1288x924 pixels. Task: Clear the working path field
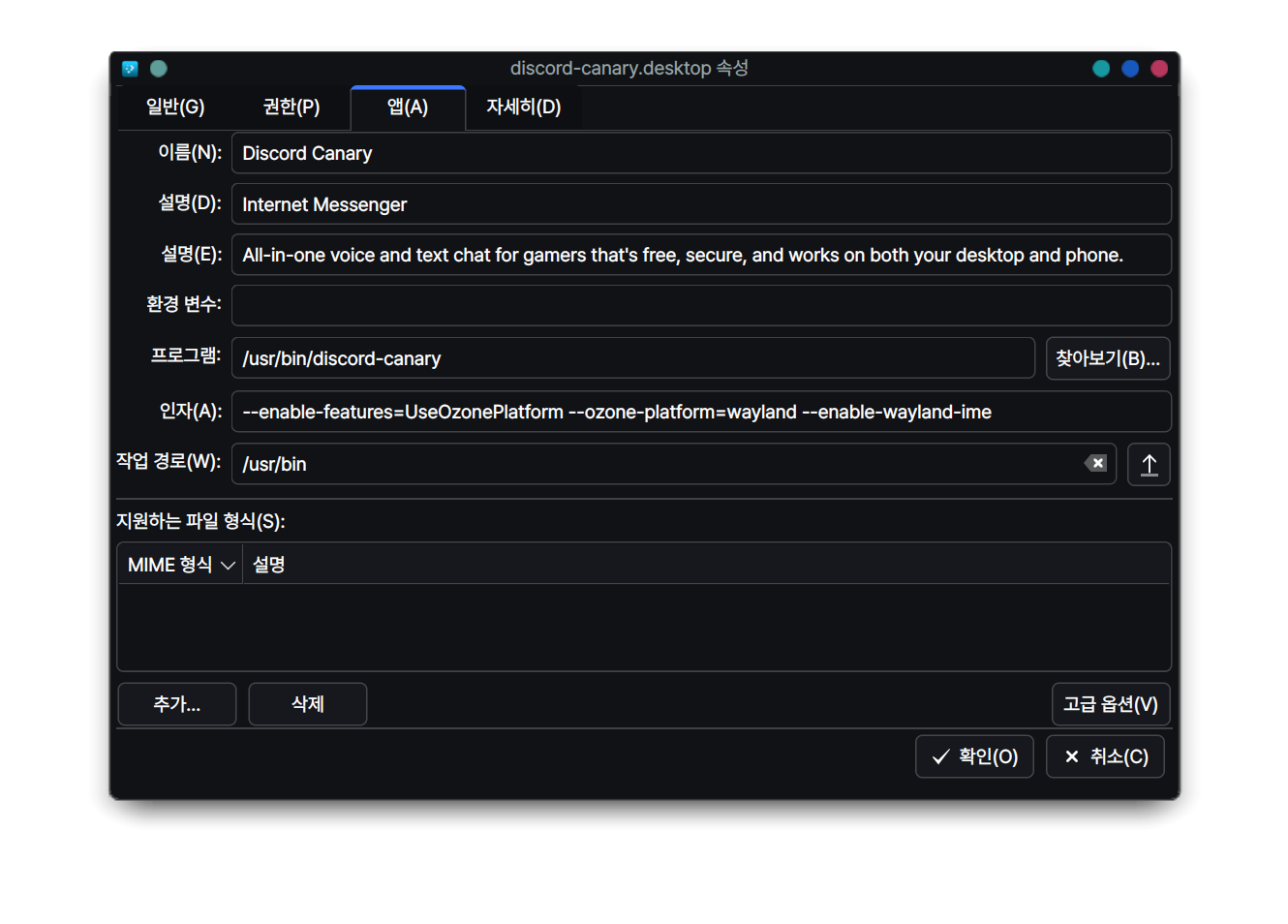pos(1095,463)
